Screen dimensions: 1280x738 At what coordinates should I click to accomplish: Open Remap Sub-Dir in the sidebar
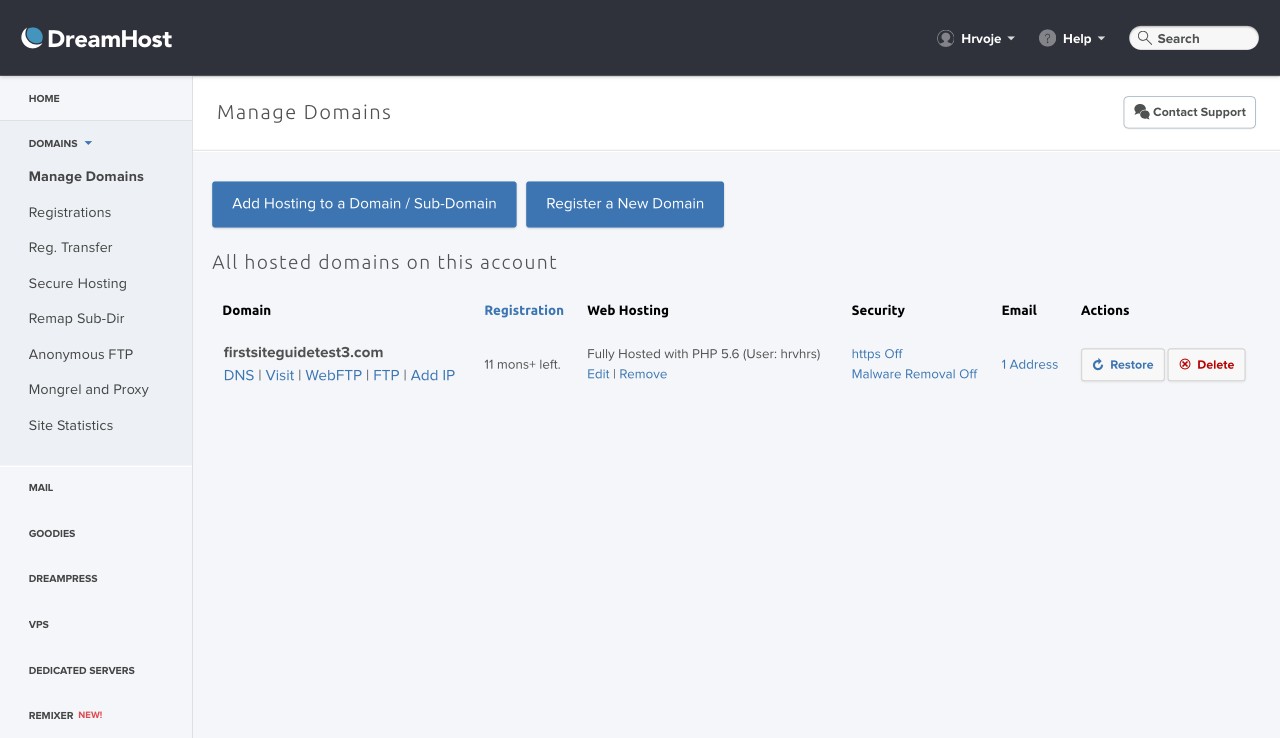click(77, 318)
